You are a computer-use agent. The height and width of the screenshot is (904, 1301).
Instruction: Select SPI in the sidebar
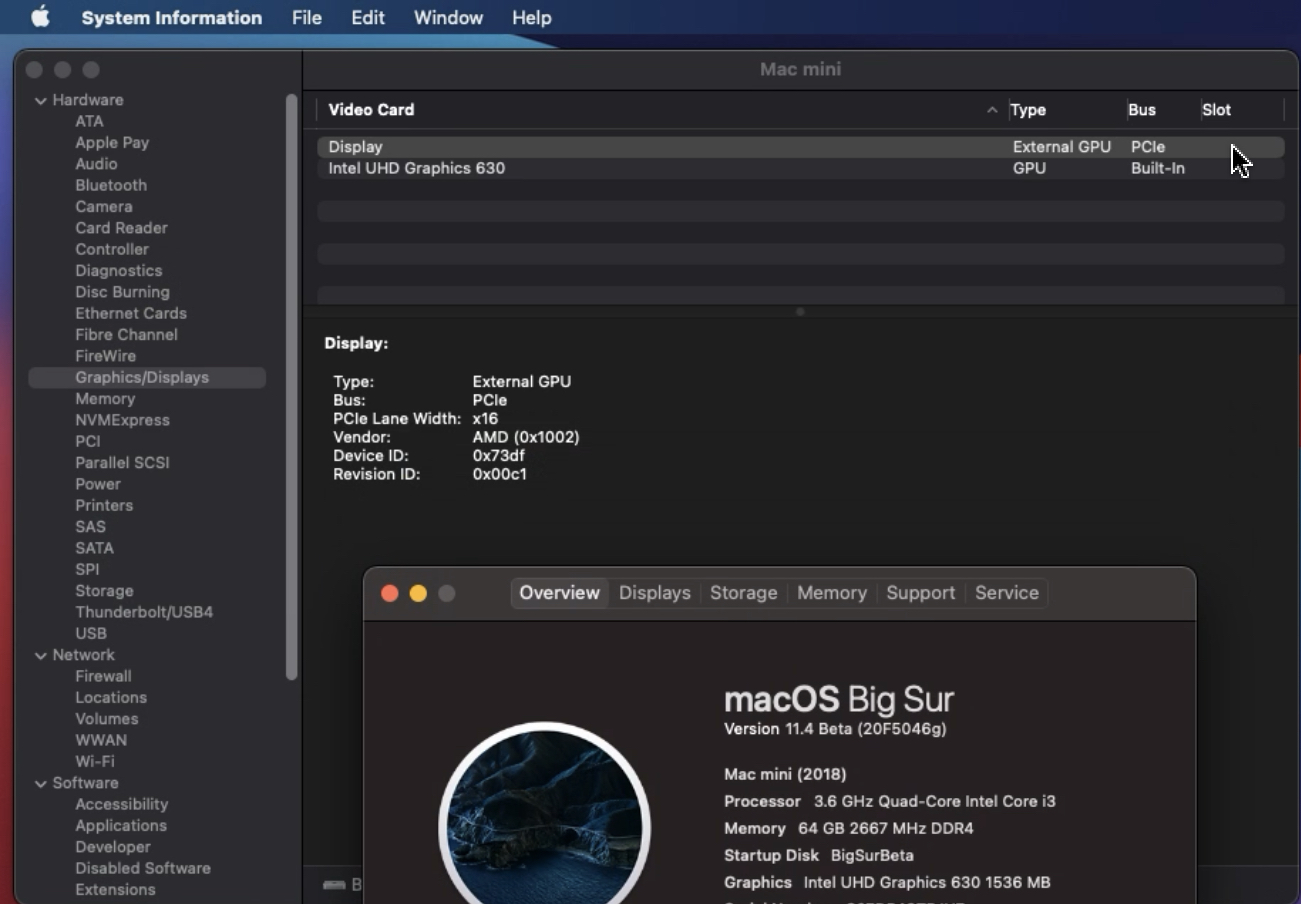[87, 569]
